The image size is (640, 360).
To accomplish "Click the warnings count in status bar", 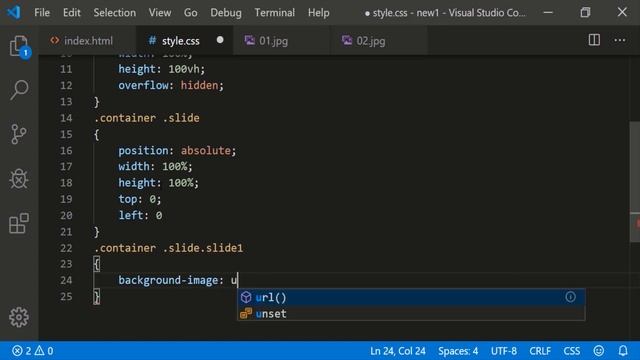I will click(44, 351).
